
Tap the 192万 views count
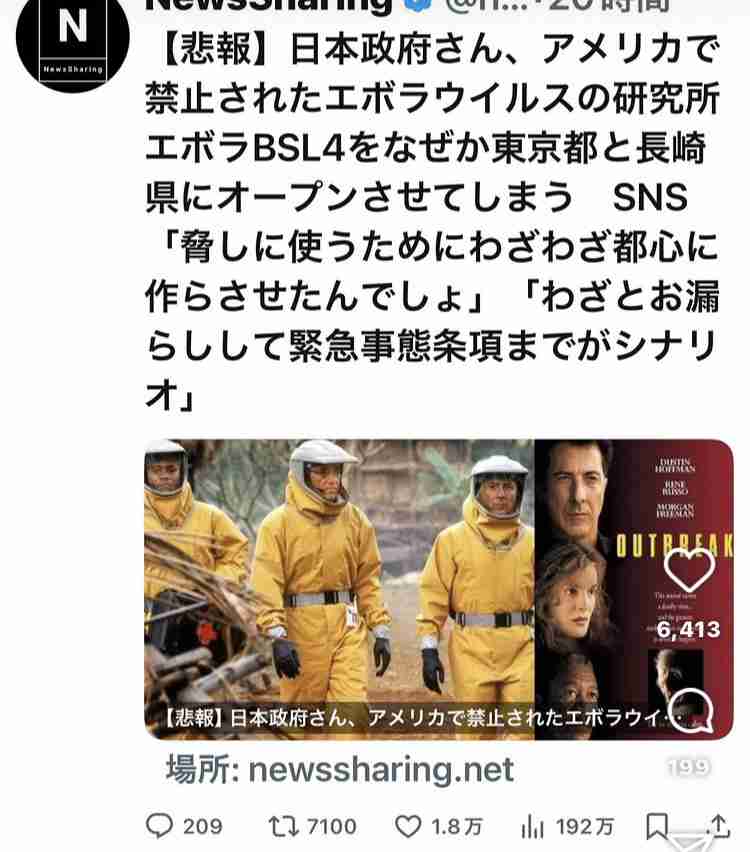click(585, 827)
